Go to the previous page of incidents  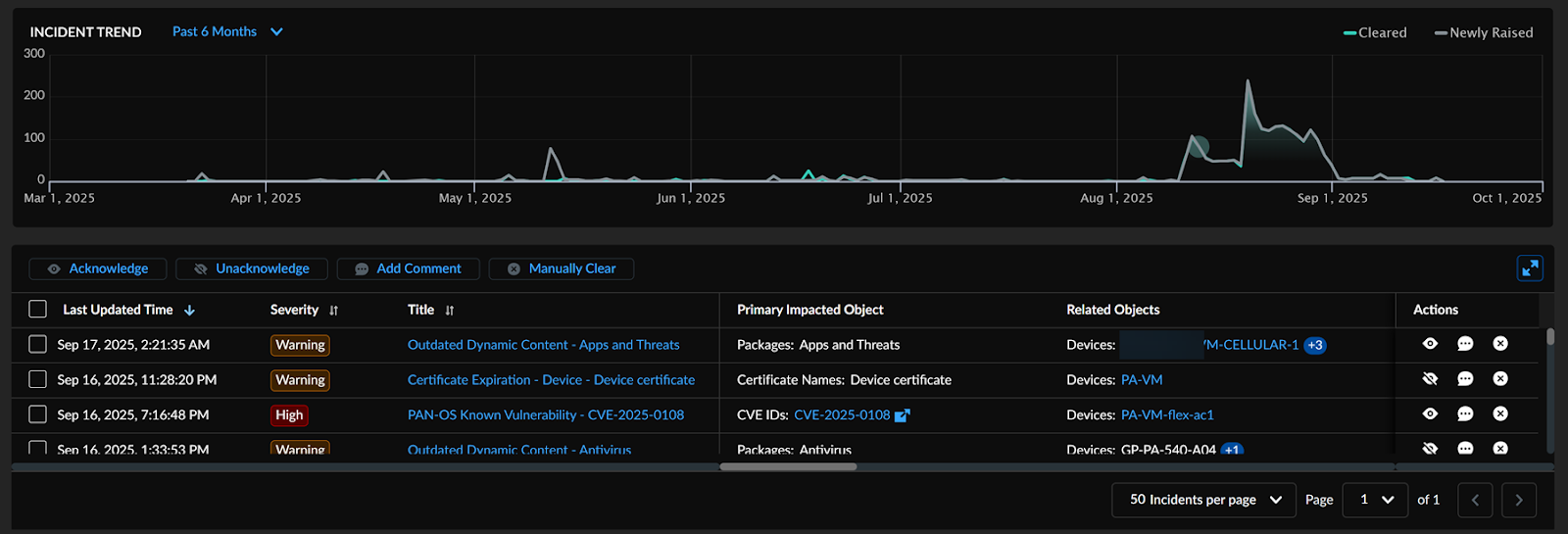coord(1475,500)
